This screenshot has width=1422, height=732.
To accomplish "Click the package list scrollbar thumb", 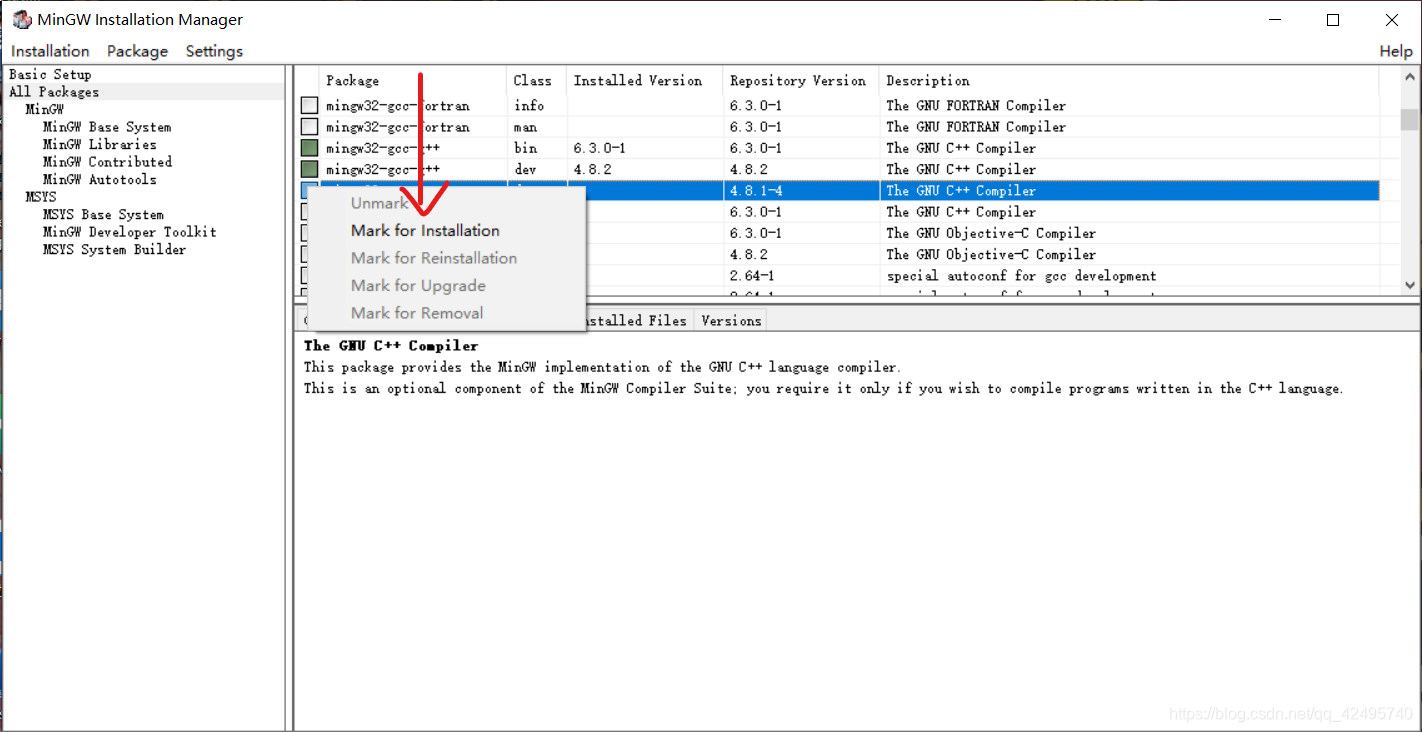I will tap(1410, 119).
